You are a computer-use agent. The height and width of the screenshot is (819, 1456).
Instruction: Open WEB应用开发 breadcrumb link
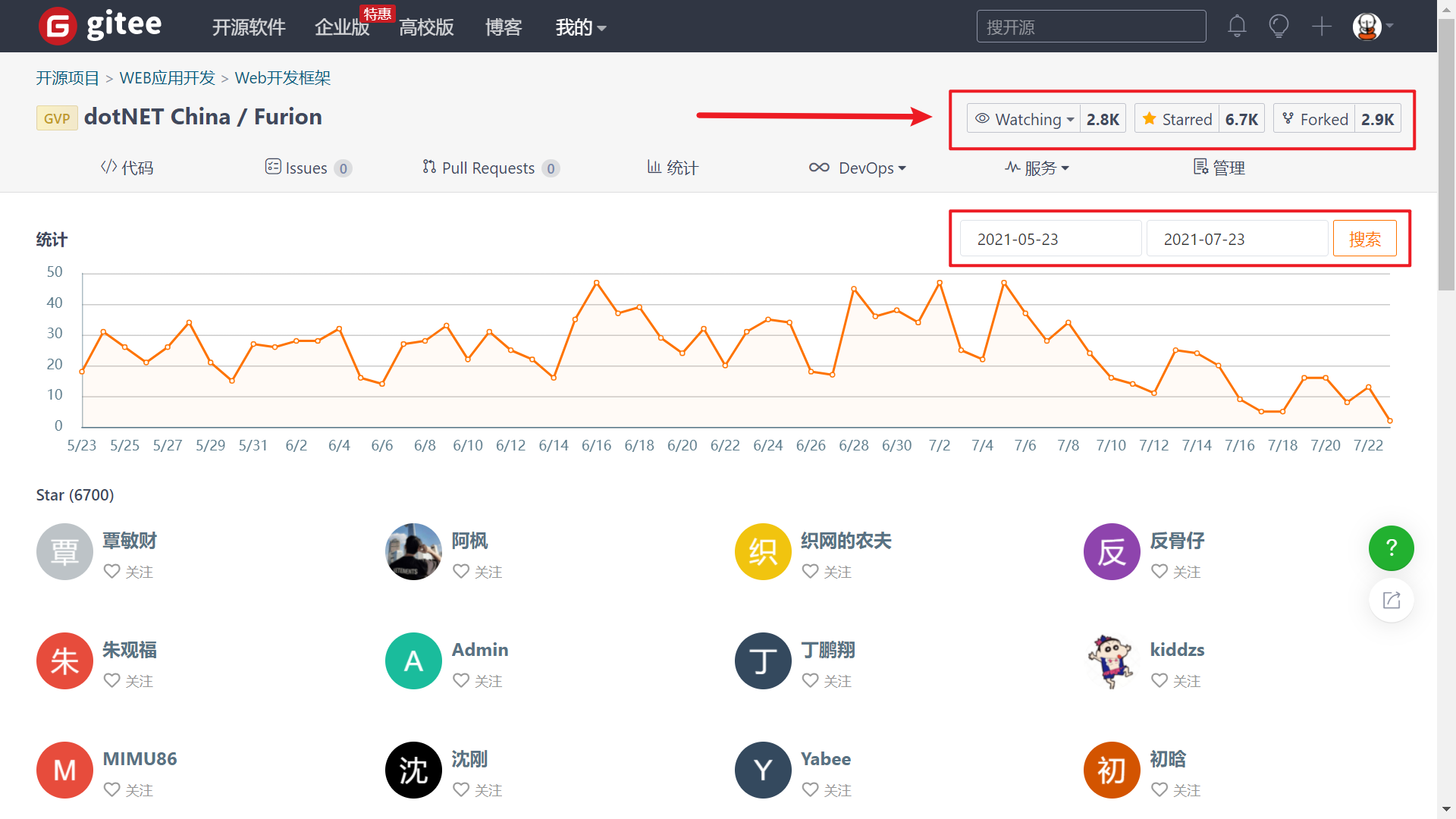[x=167, y=78]
